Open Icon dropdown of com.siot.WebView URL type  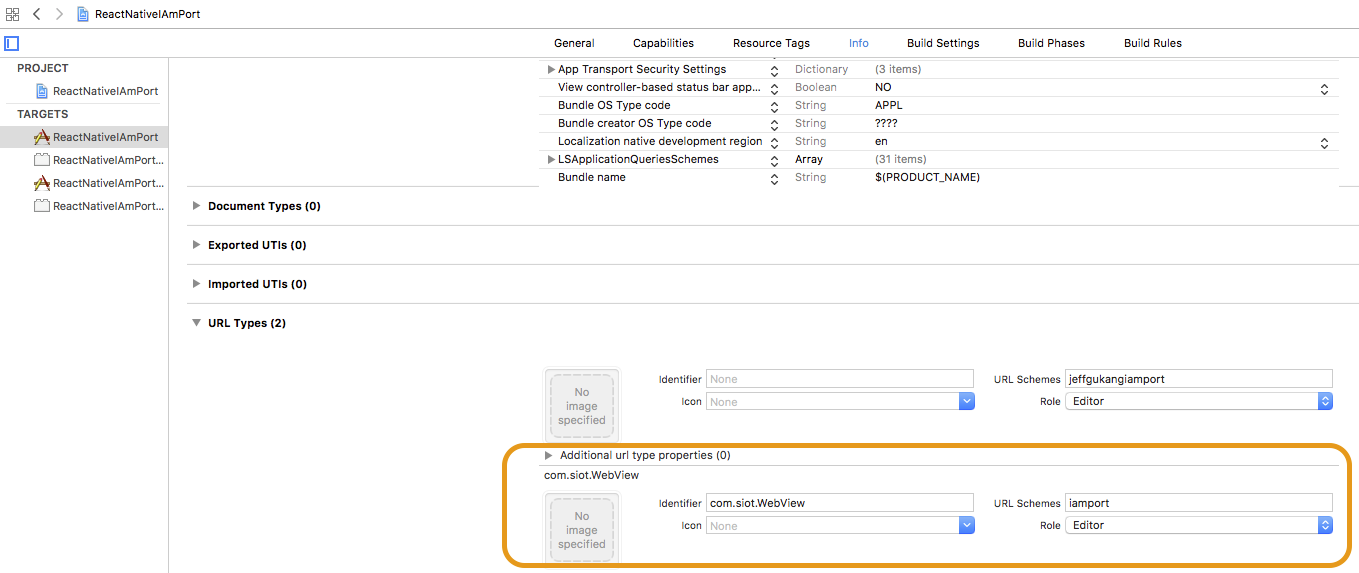tap(966, 525)
